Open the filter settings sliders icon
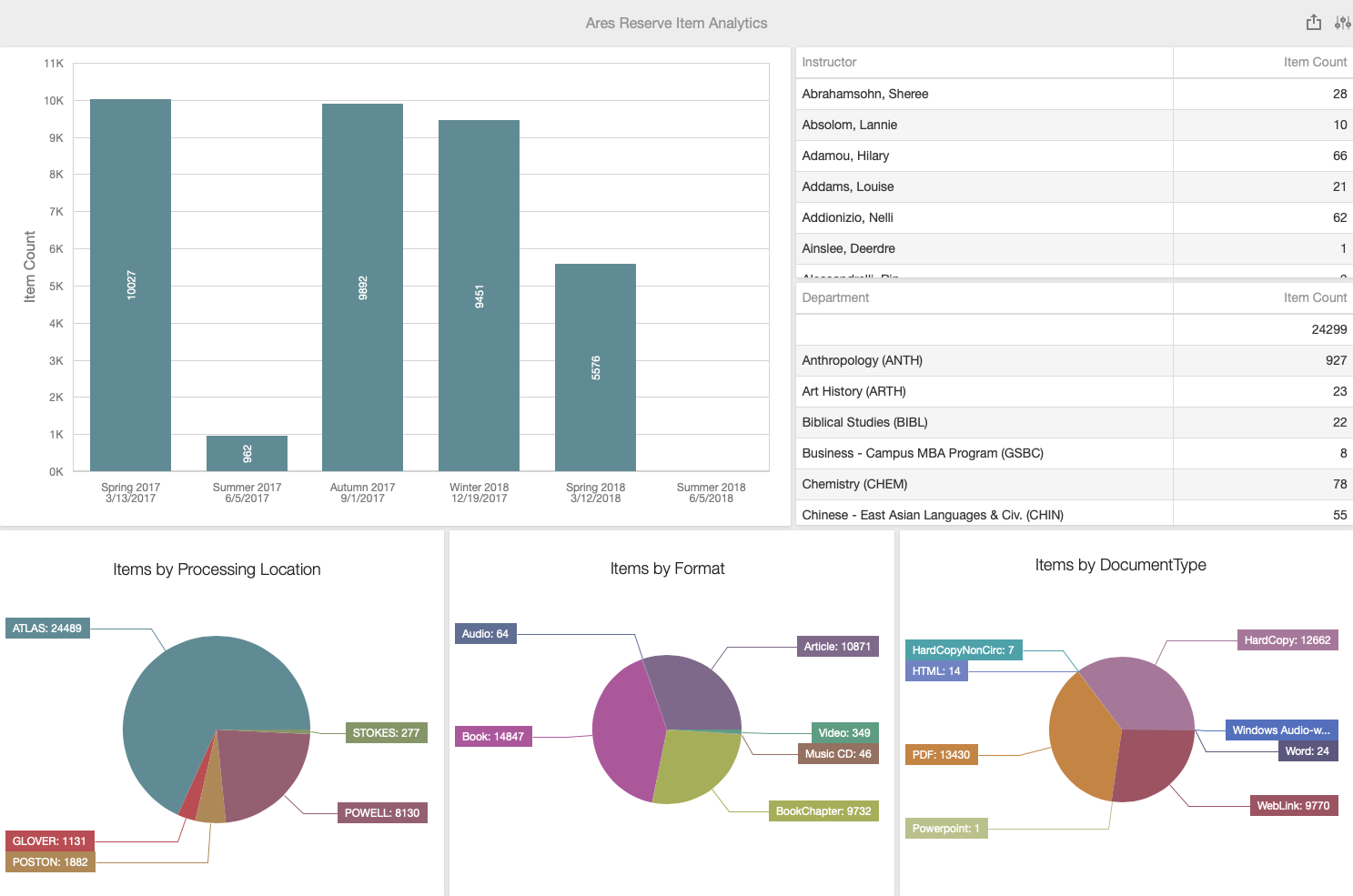This screenshot has width=1353, height=896. click(1342, 22)
